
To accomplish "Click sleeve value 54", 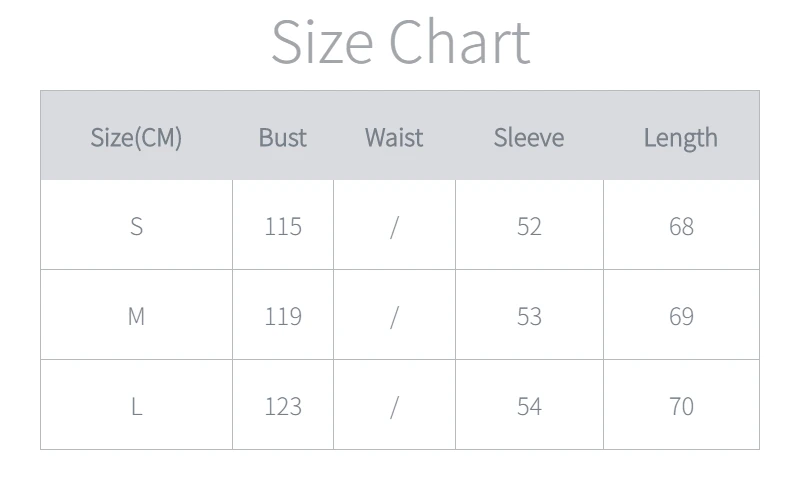I will coord(529,406).
